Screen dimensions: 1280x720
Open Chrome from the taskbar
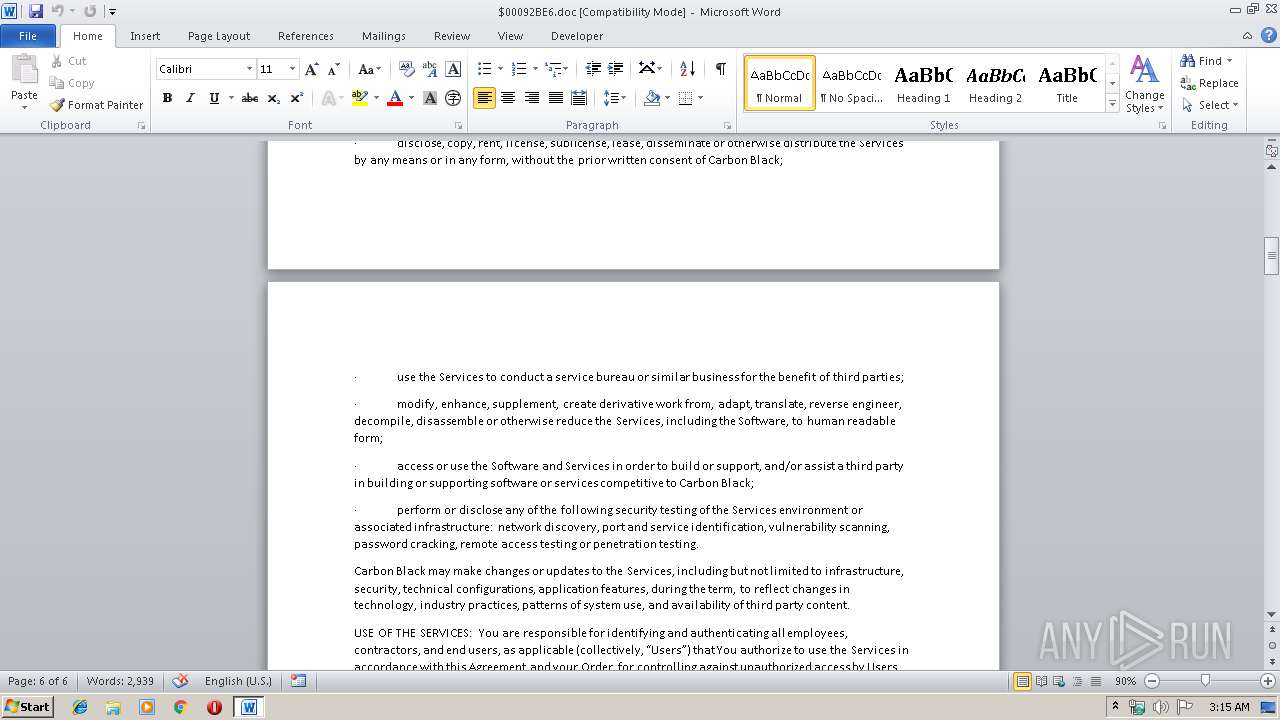[x=180, y=707]
